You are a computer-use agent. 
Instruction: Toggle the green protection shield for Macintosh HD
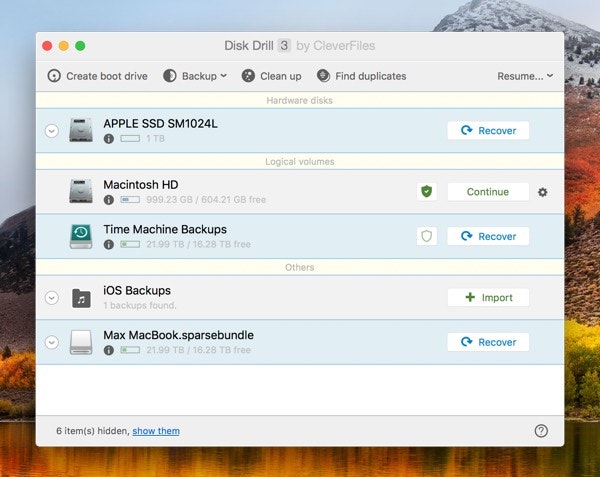426,192
